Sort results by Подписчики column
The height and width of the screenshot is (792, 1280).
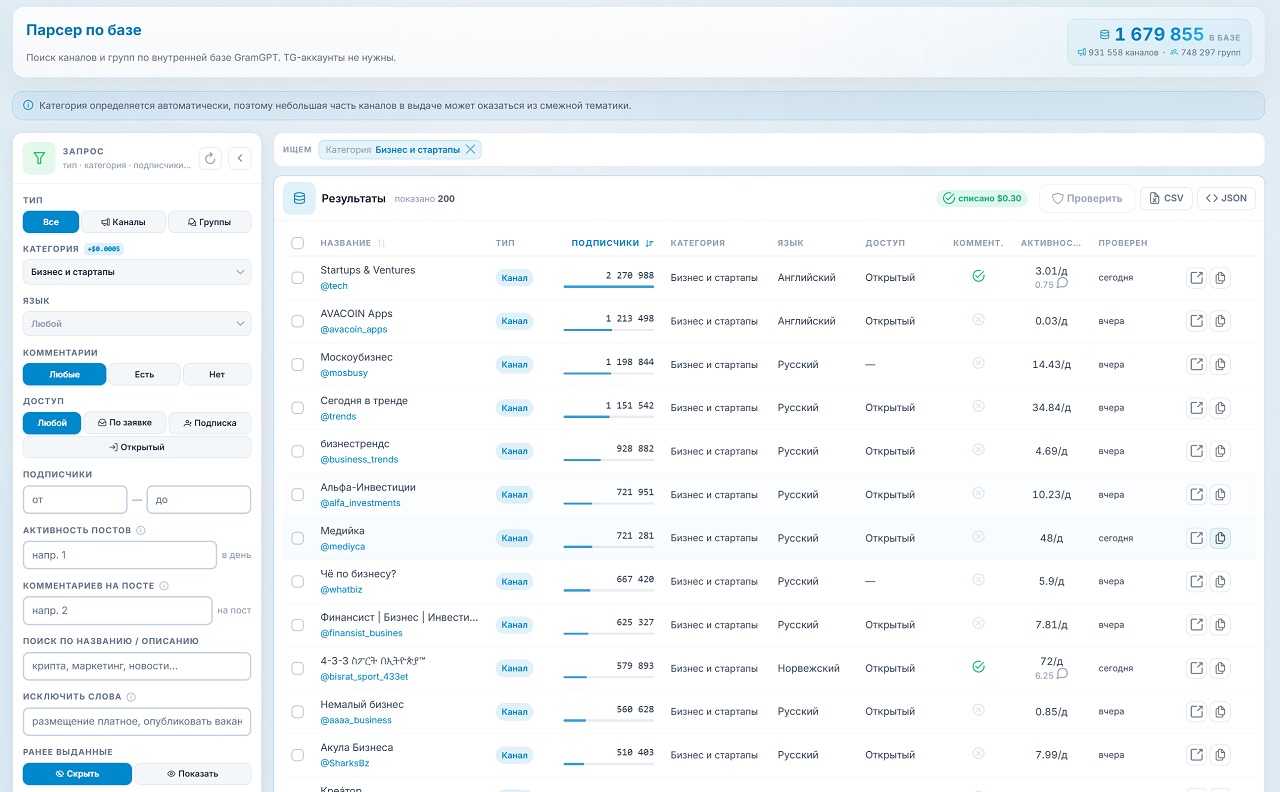click(x=612, y=243)
